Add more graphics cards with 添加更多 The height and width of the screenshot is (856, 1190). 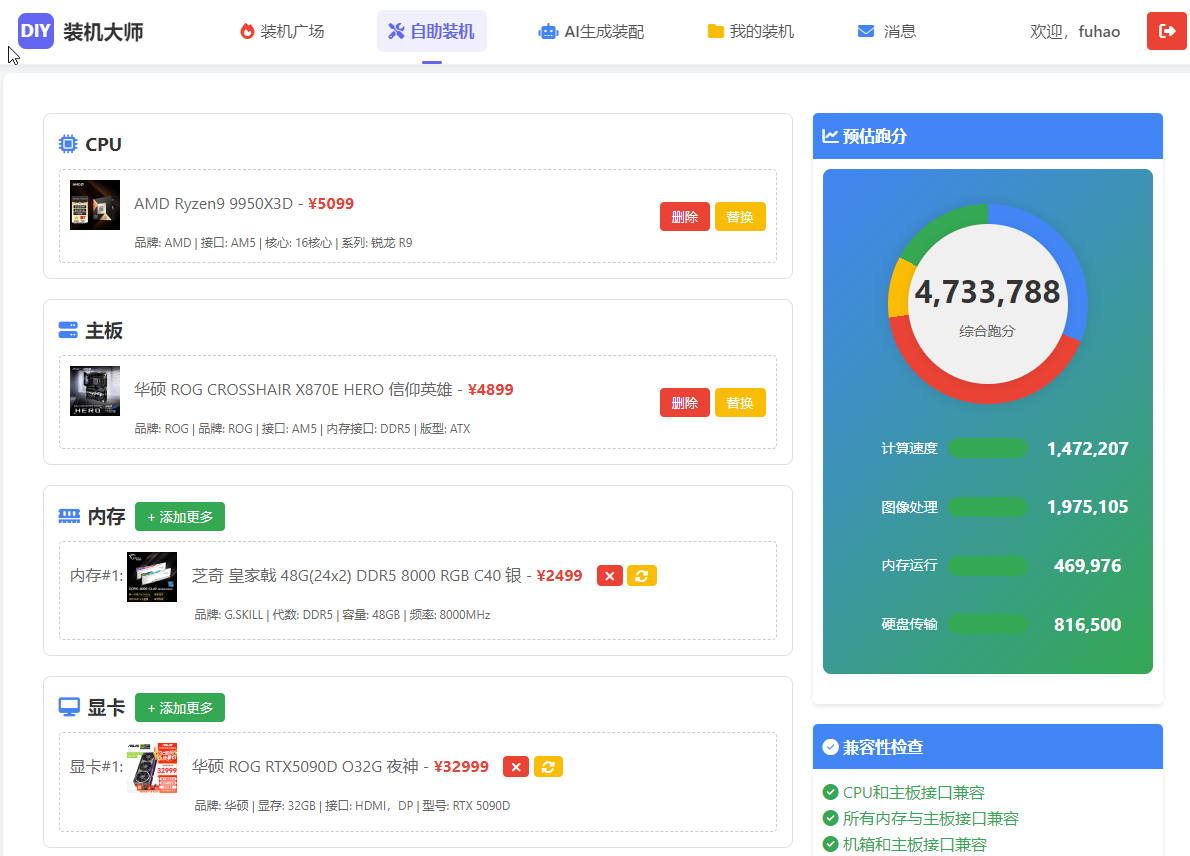180,708
